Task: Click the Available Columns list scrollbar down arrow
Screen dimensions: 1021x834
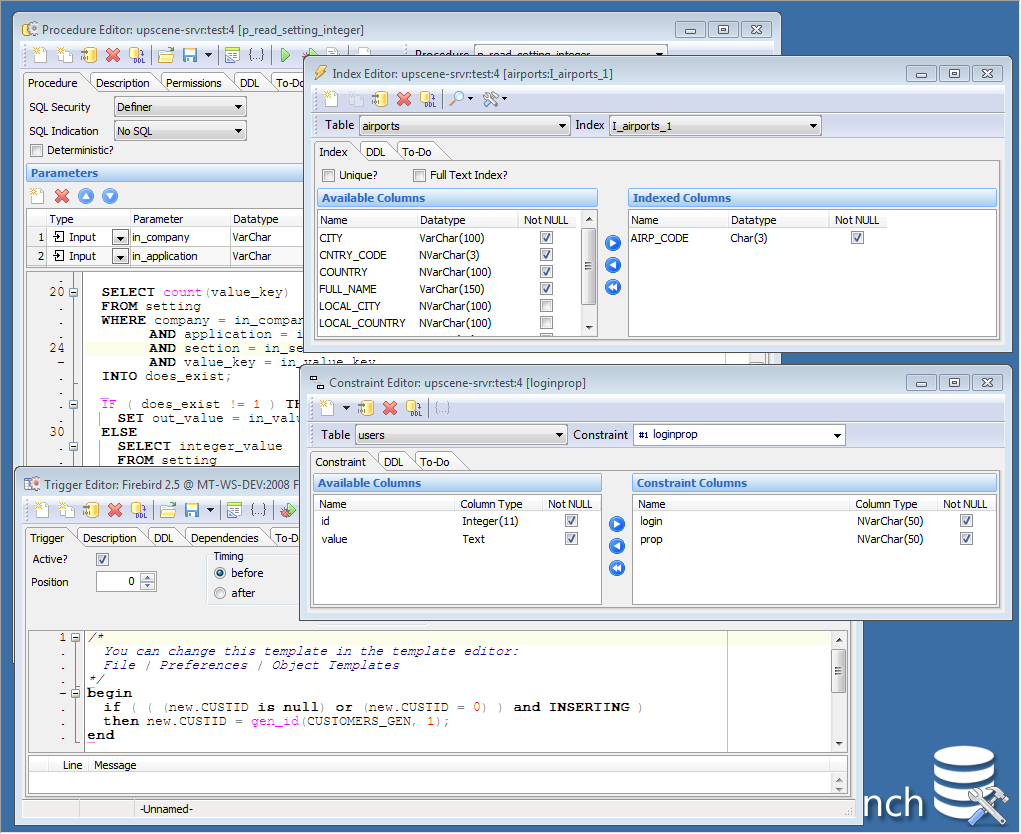Action: 589,327
